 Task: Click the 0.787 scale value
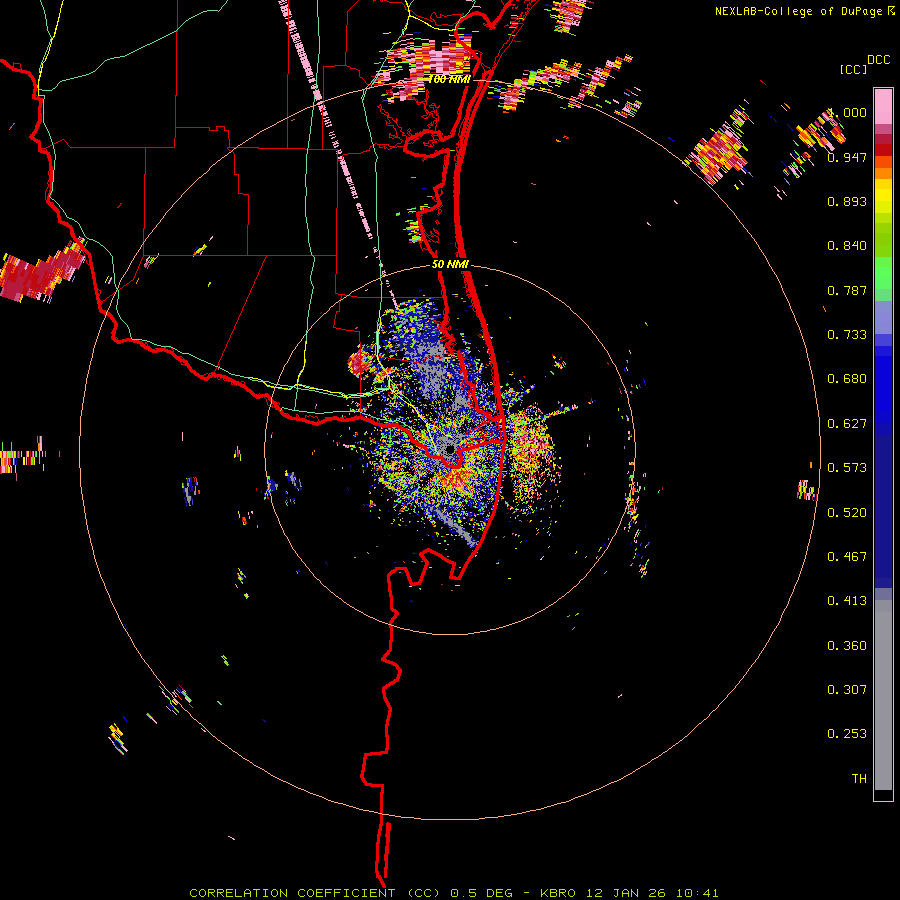847,290
